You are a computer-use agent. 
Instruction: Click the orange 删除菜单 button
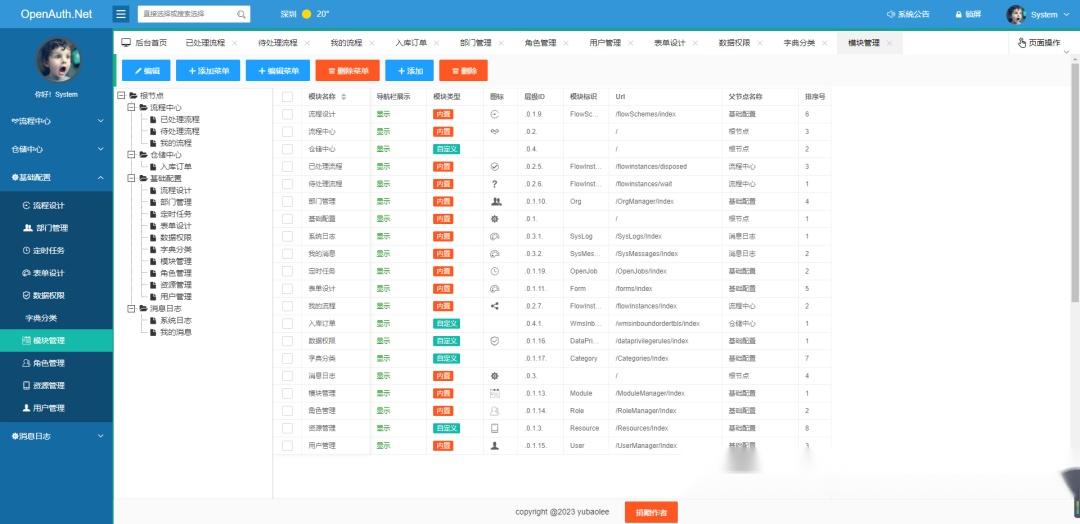coord(348,70)
